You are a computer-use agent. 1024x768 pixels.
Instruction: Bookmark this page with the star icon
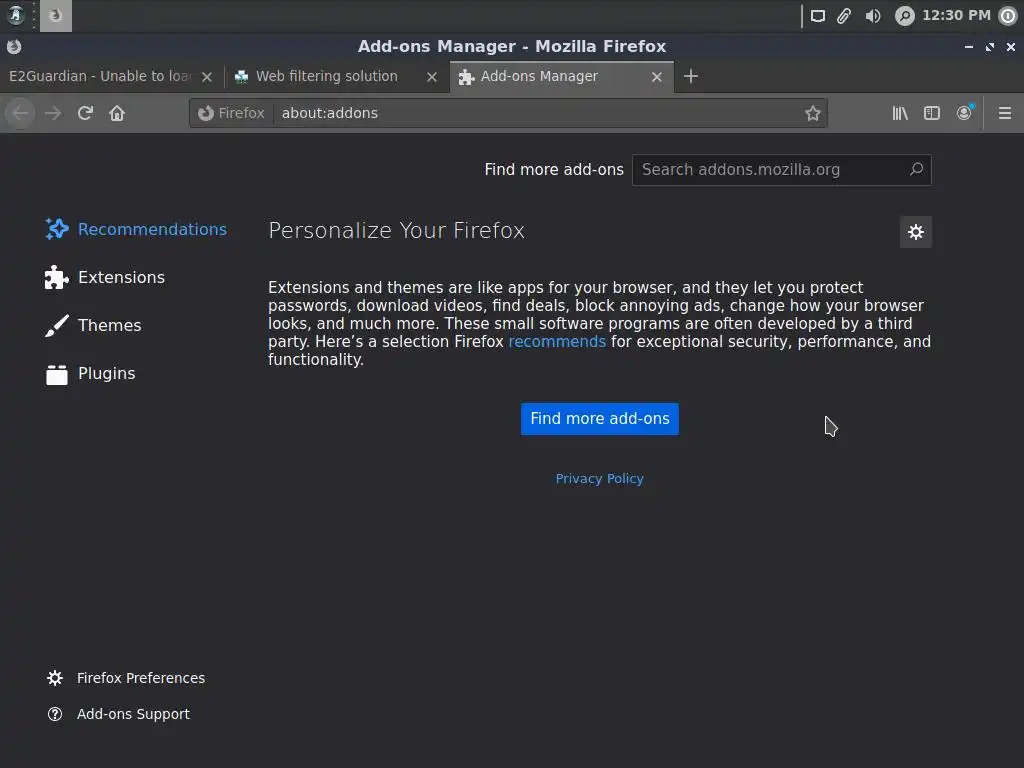[x=813, y=113]
